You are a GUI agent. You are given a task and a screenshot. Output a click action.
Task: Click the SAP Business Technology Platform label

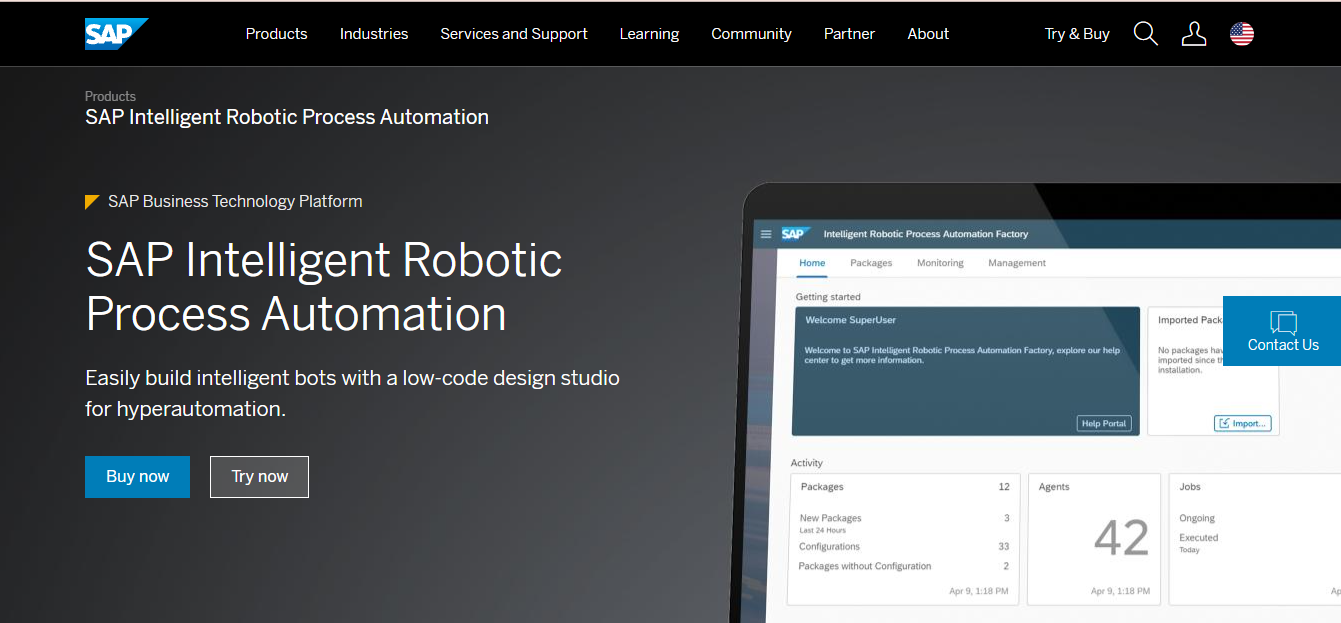[x=235, y=201]
